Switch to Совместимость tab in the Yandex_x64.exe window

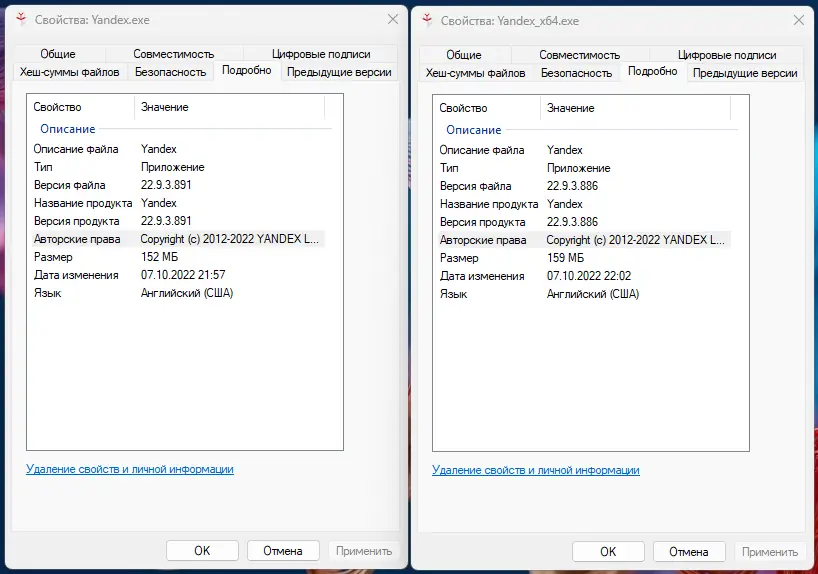click(x=579, y=55)
